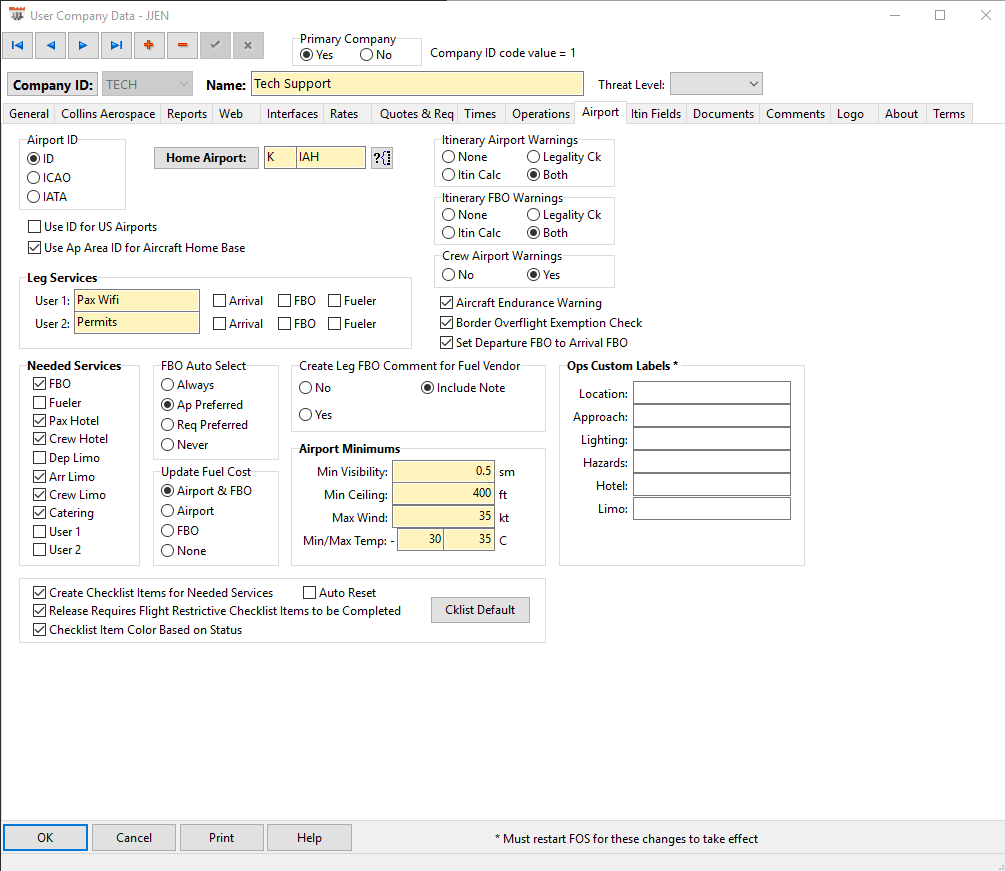Delete record with minus icon
Image resolution: width=1005 pixels, height=871 pixels.
point(182,46)
